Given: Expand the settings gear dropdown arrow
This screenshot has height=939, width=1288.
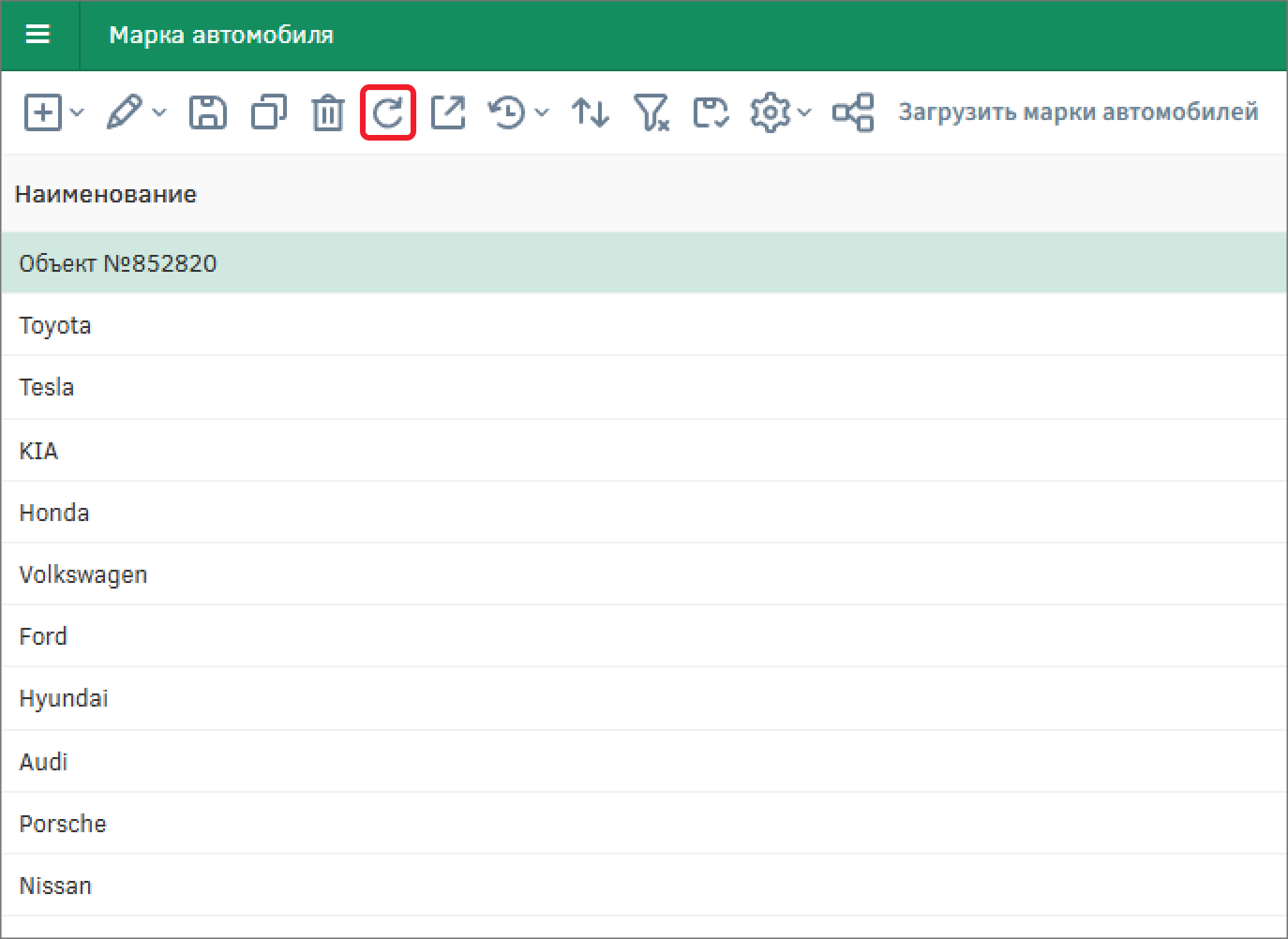Looking at the screenshot, I should tap(804, 112).
